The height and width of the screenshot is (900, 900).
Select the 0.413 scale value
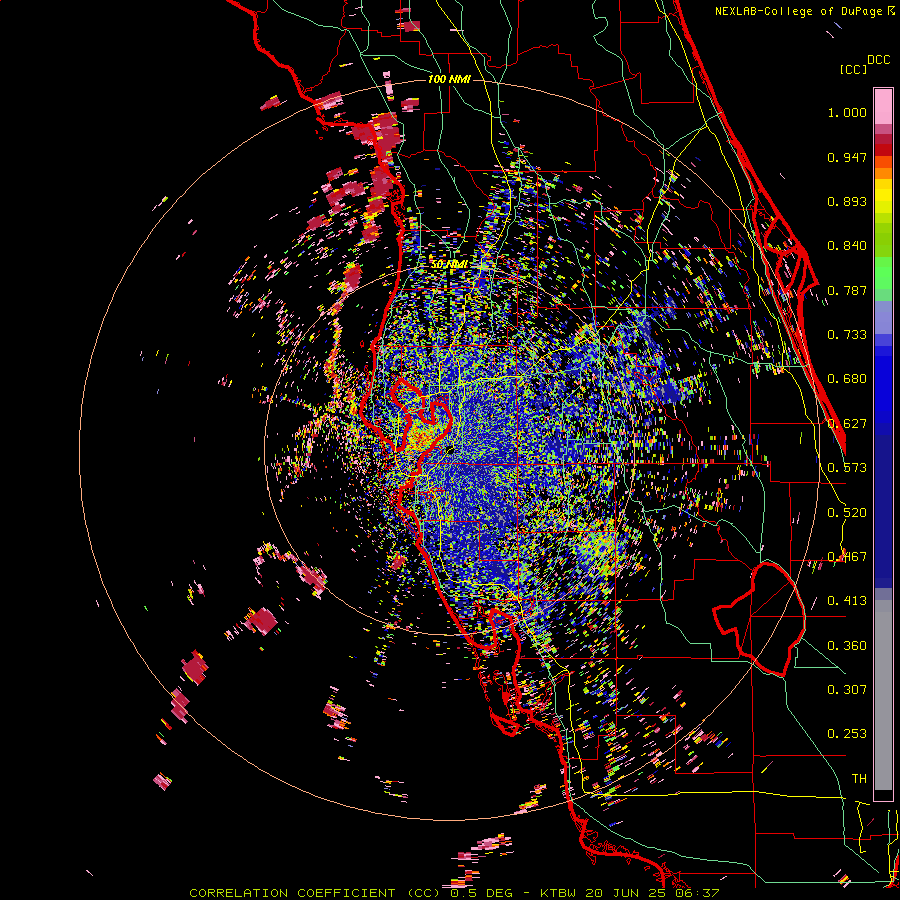pyautogui.click(x=847, y=601)
